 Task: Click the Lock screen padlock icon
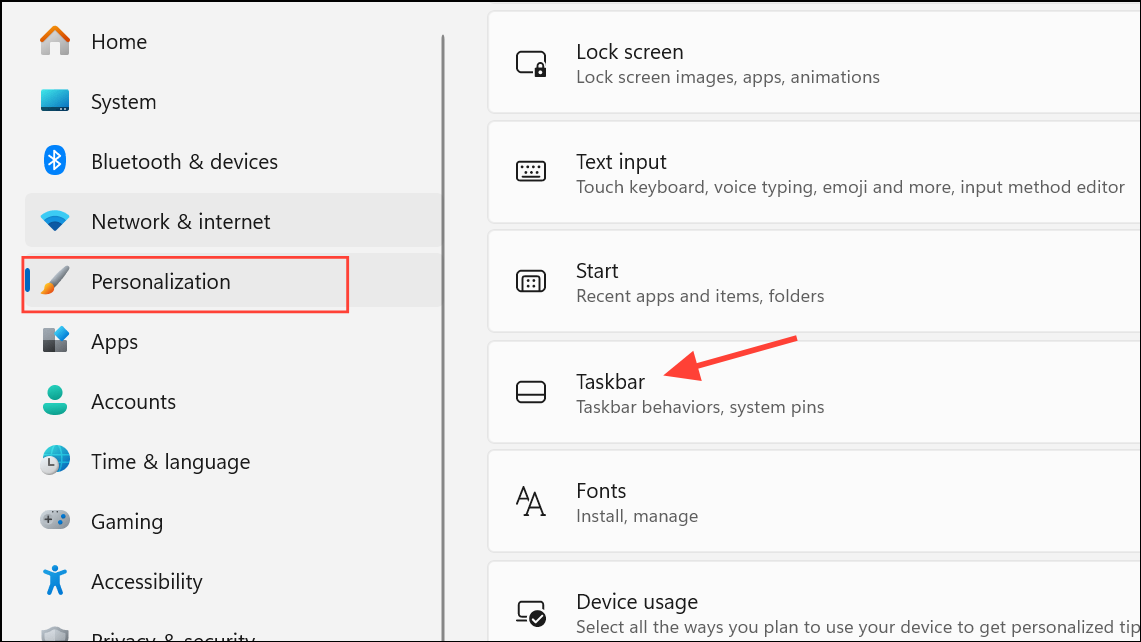pyautogui.click(x=531, y=62)
